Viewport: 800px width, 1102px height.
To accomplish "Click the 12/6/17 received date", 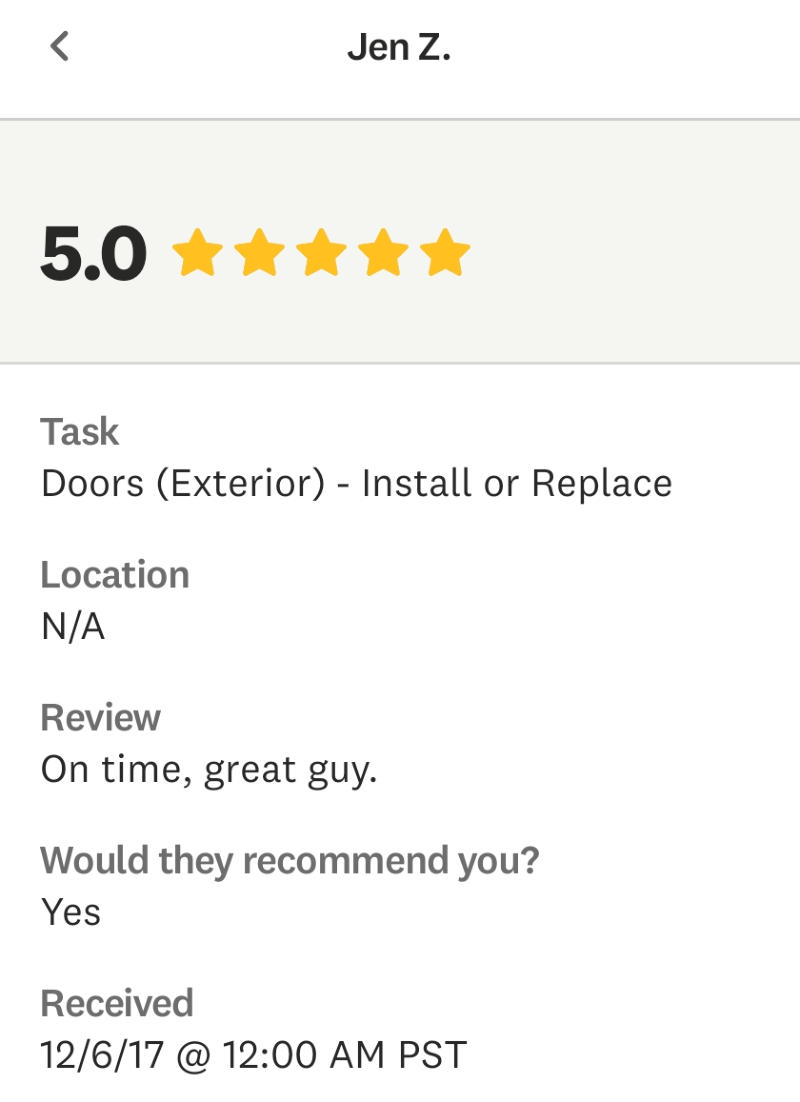I will (101, 1055).
